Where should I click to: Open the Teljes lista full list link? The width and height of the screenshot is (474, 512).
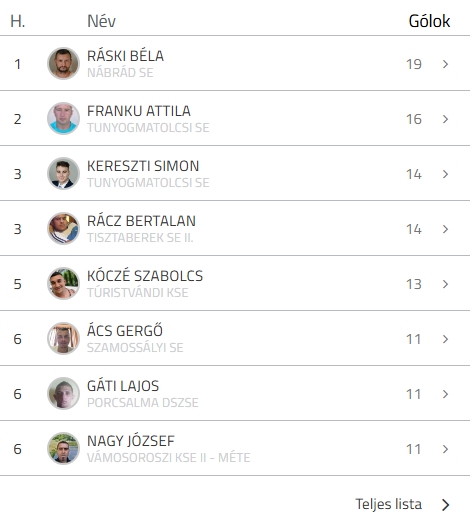(389, 504)
